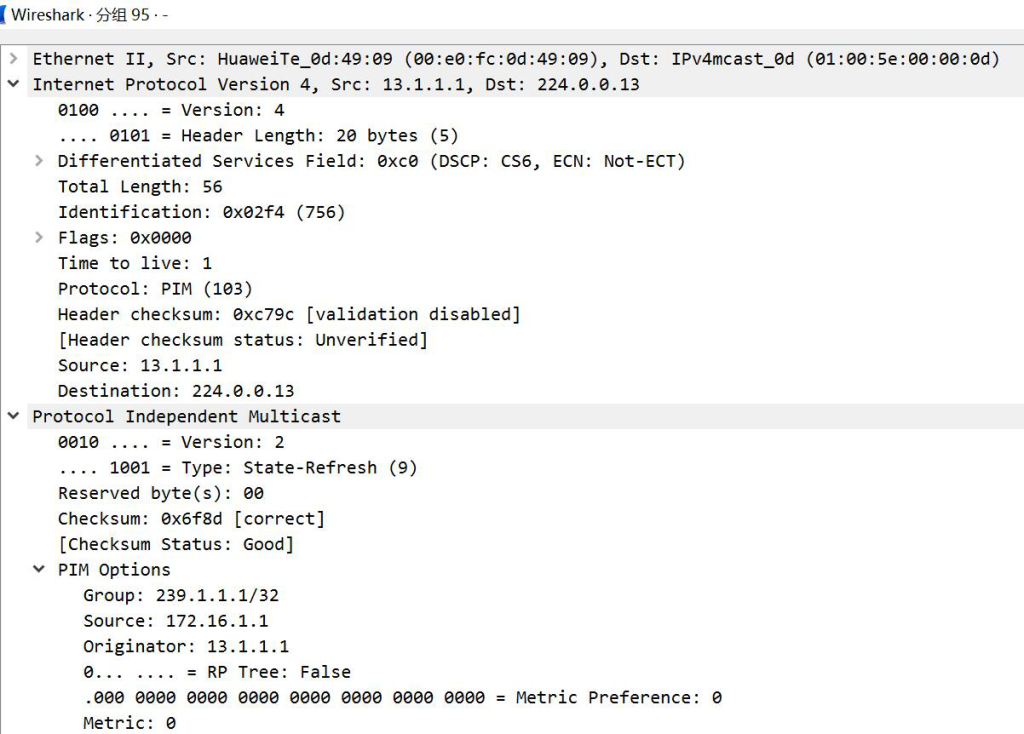Viewport: 1024px width, 734px height.
Task: Collapse the PIM Options subtree
Action: (39, 569)
